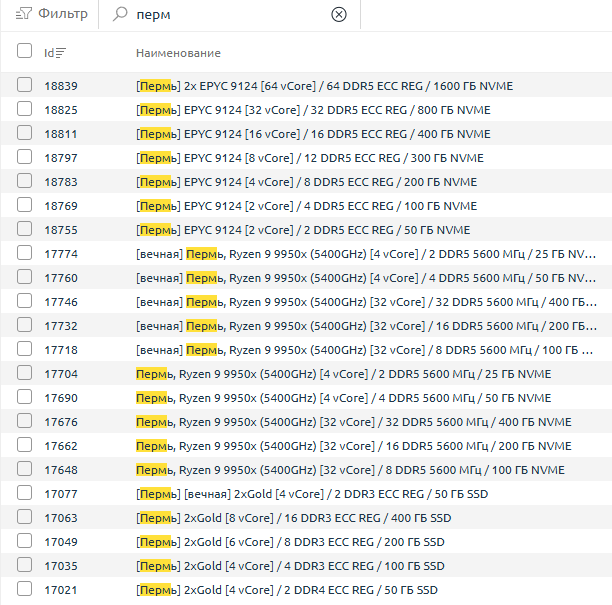
Task: Open EPYC 9124 8 vCore 300 ГБ entry
Action: (x=310, y=158)
